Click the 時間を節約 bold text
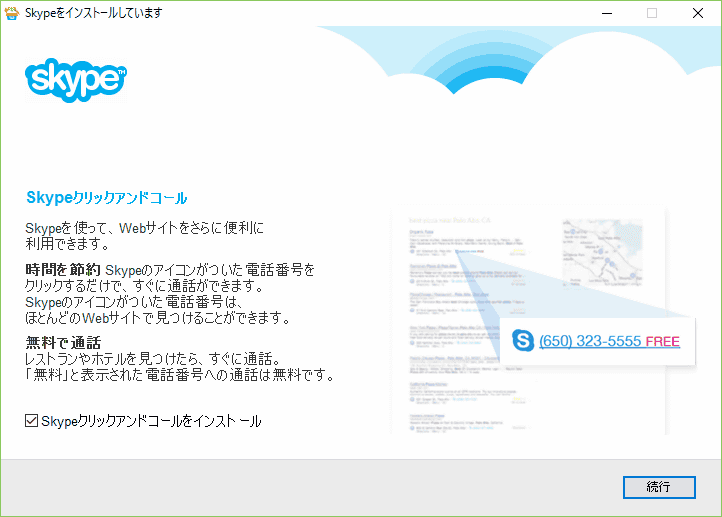Image resolution: width=722 pixels, height=517 pixels. 63,270
